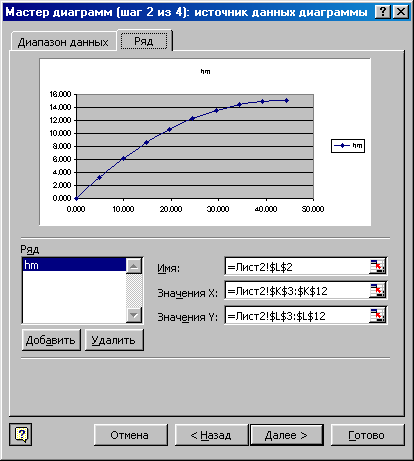Select the Ряд tab
Image resolution: width=414 pixels, height=461 pixels.
pyautogui.click(x=144, y=41)
